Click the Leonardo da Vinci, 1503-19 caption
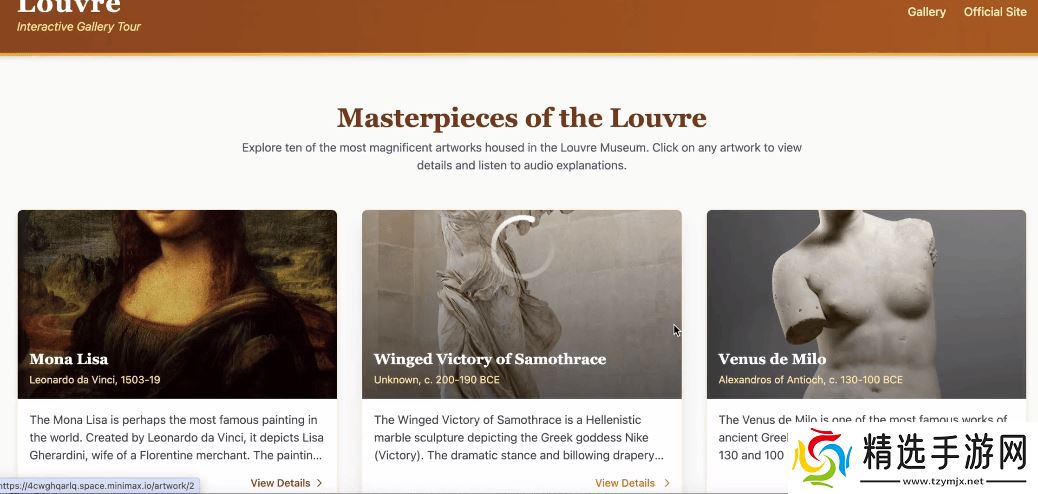The width and height of the screenshot is (1038, 494). pyautogui.click(x=95, y=380)
